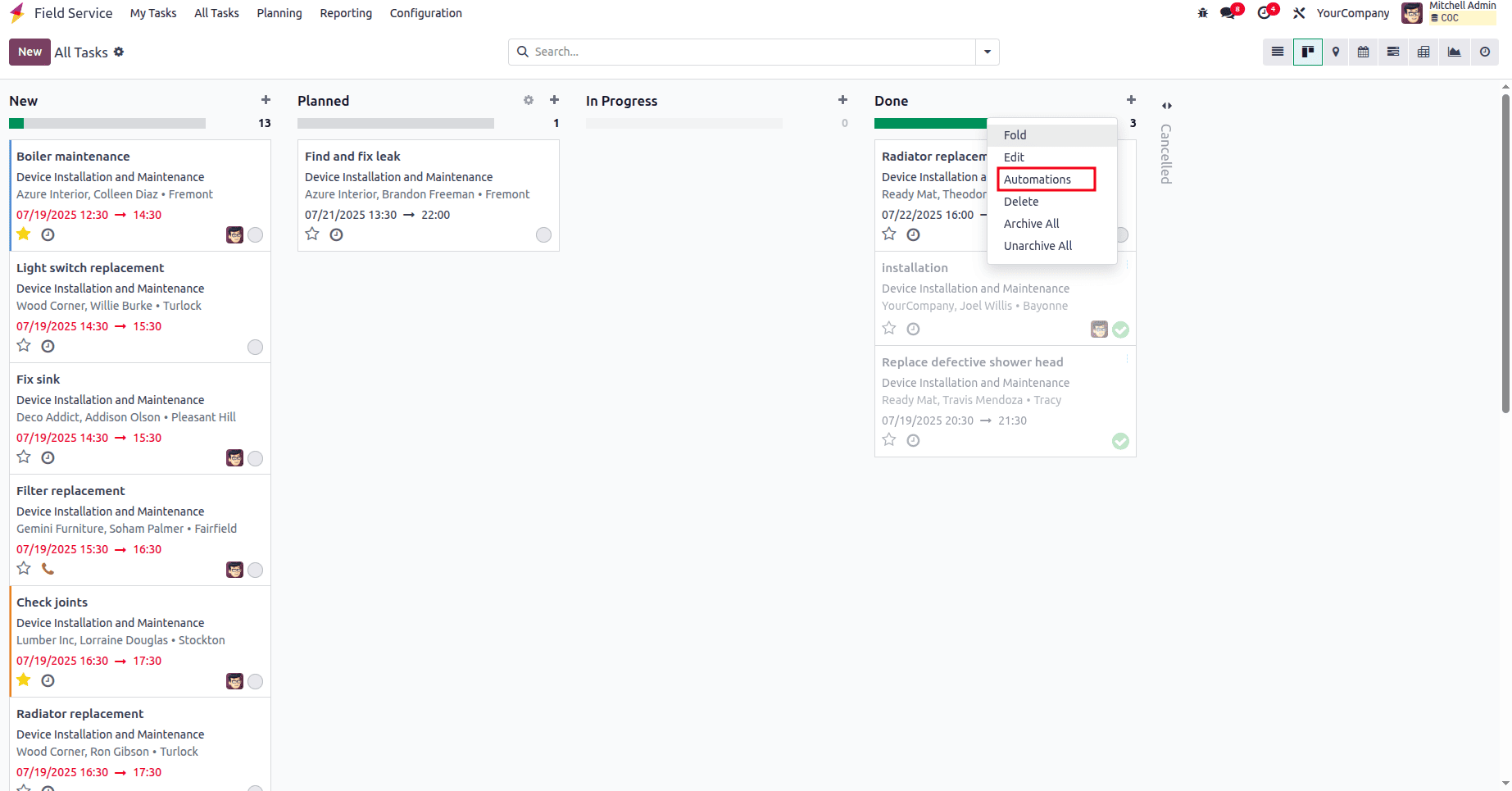Viewport: 1512px width, 791px height.
Task: Open the activity view
Action: point(1484,52)
